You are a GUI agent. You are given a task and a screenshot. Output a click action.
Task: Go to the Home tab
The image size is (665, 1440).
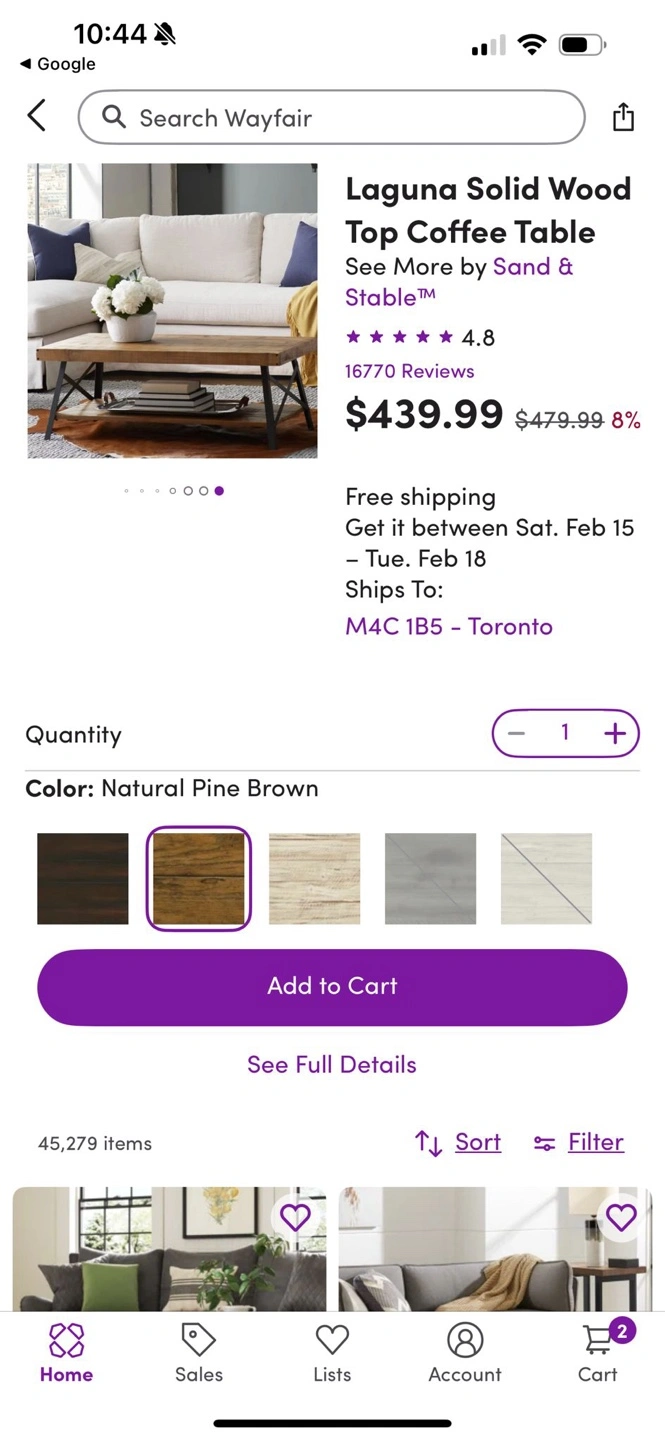pos(66,1353)
